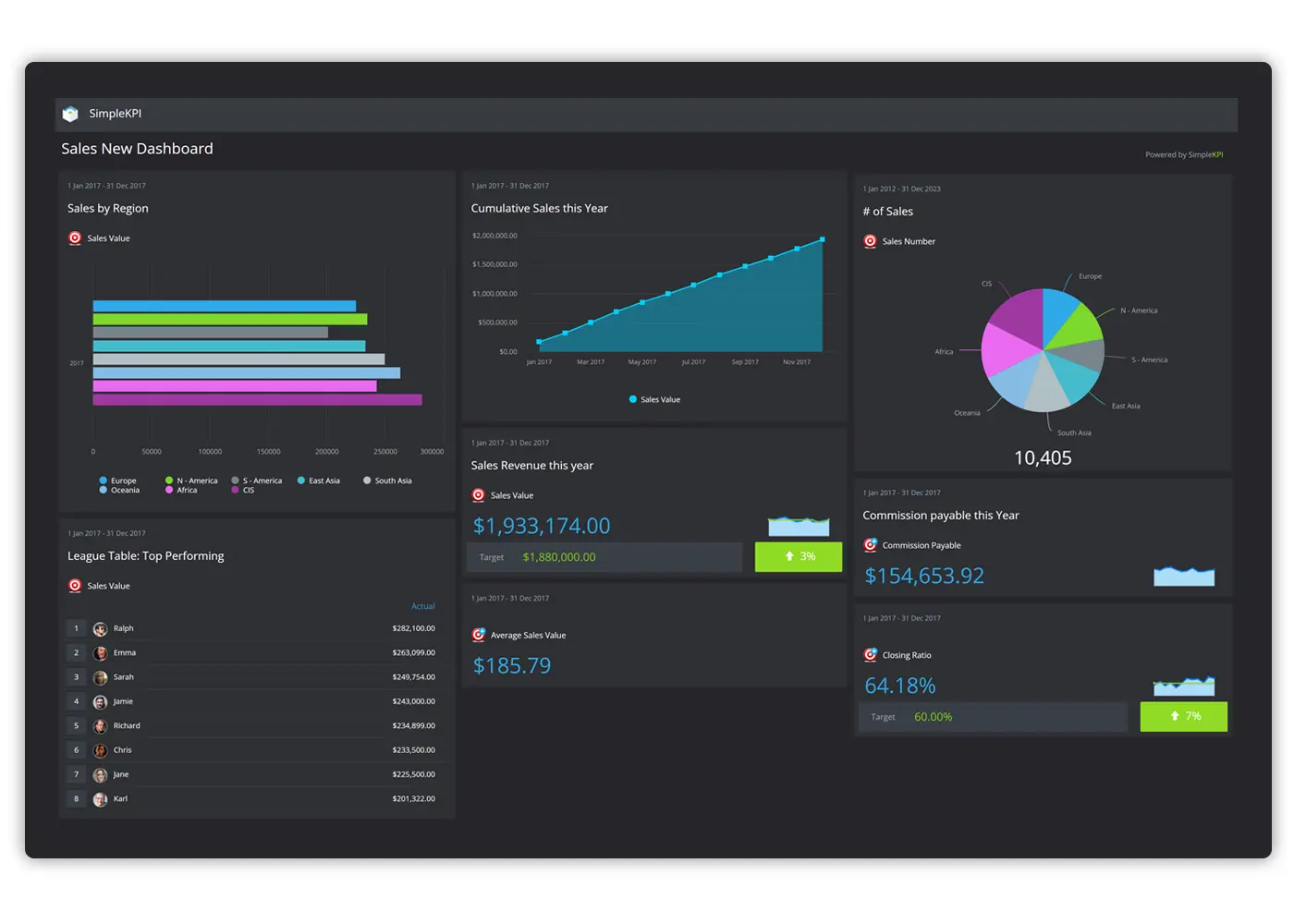The width and height of the screenshot is (1294, 924).
Task: Open the date range selector on Sales by Region
Action: click(x=106, y=185)
